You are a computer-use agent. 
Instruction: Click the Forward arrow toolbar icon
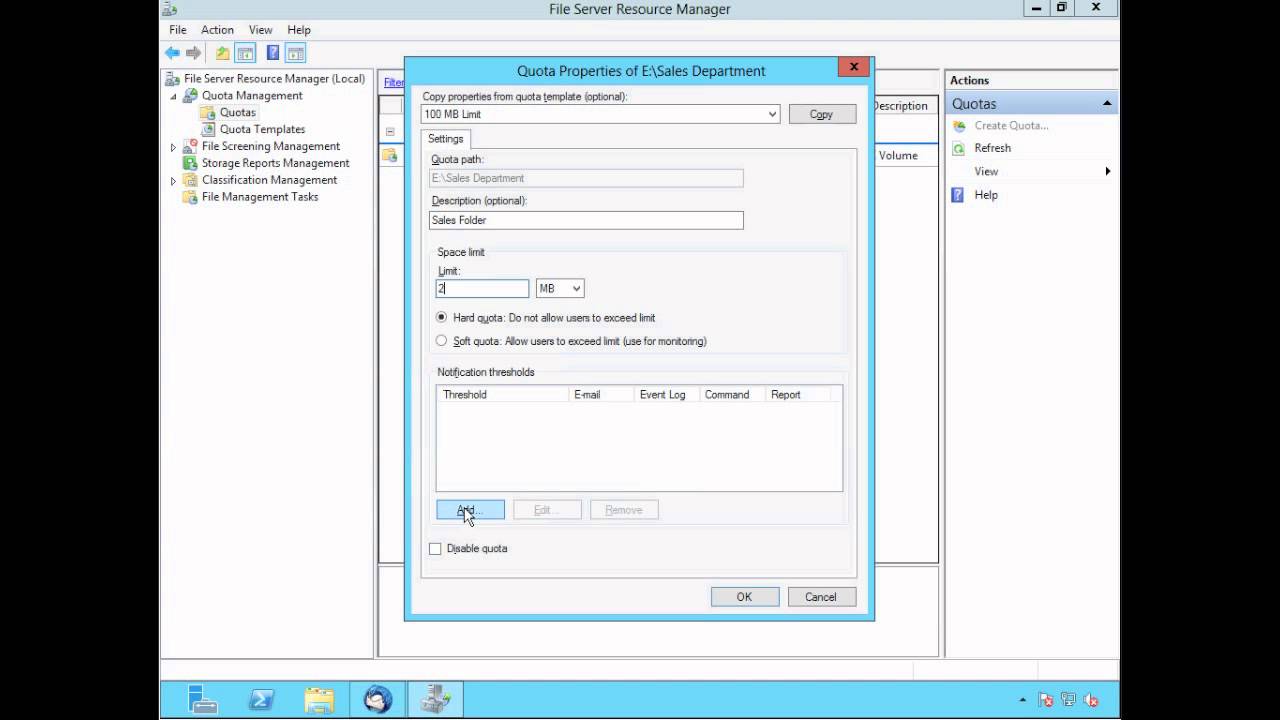pyautogui.click(x=193, y=53)
